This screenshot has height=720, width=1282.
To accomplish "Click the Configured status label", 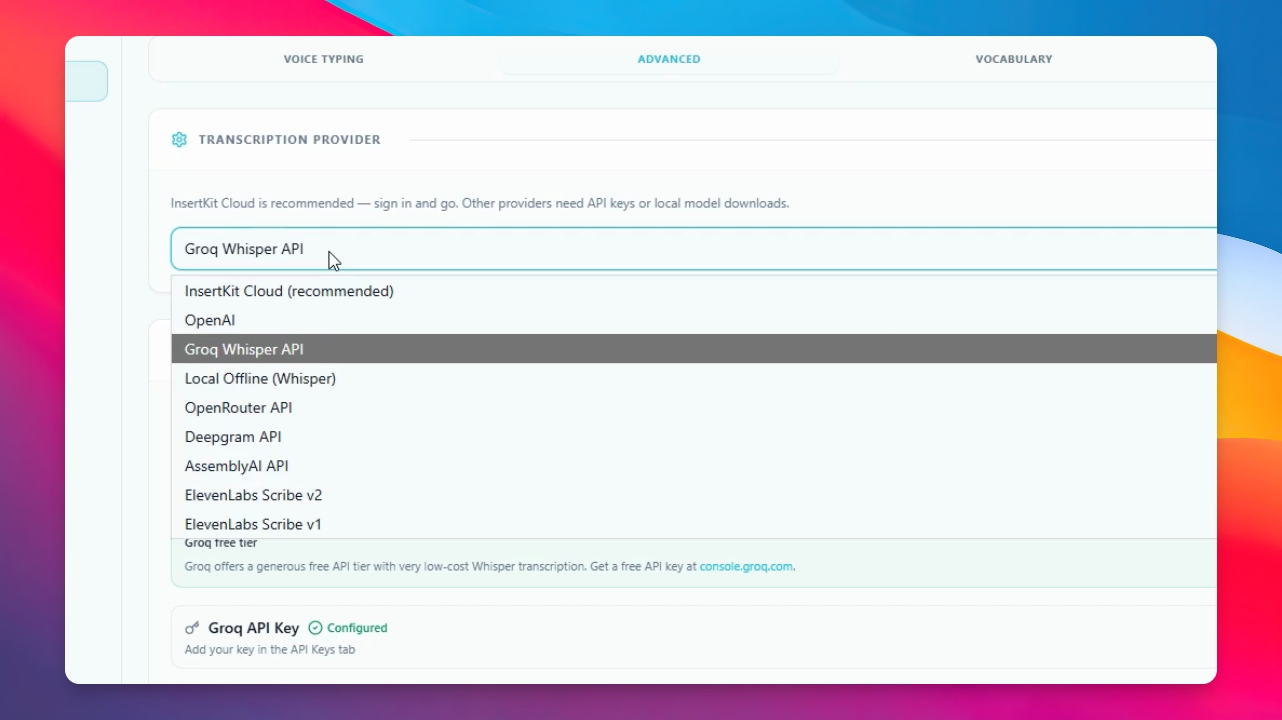I will coord(357,628).
